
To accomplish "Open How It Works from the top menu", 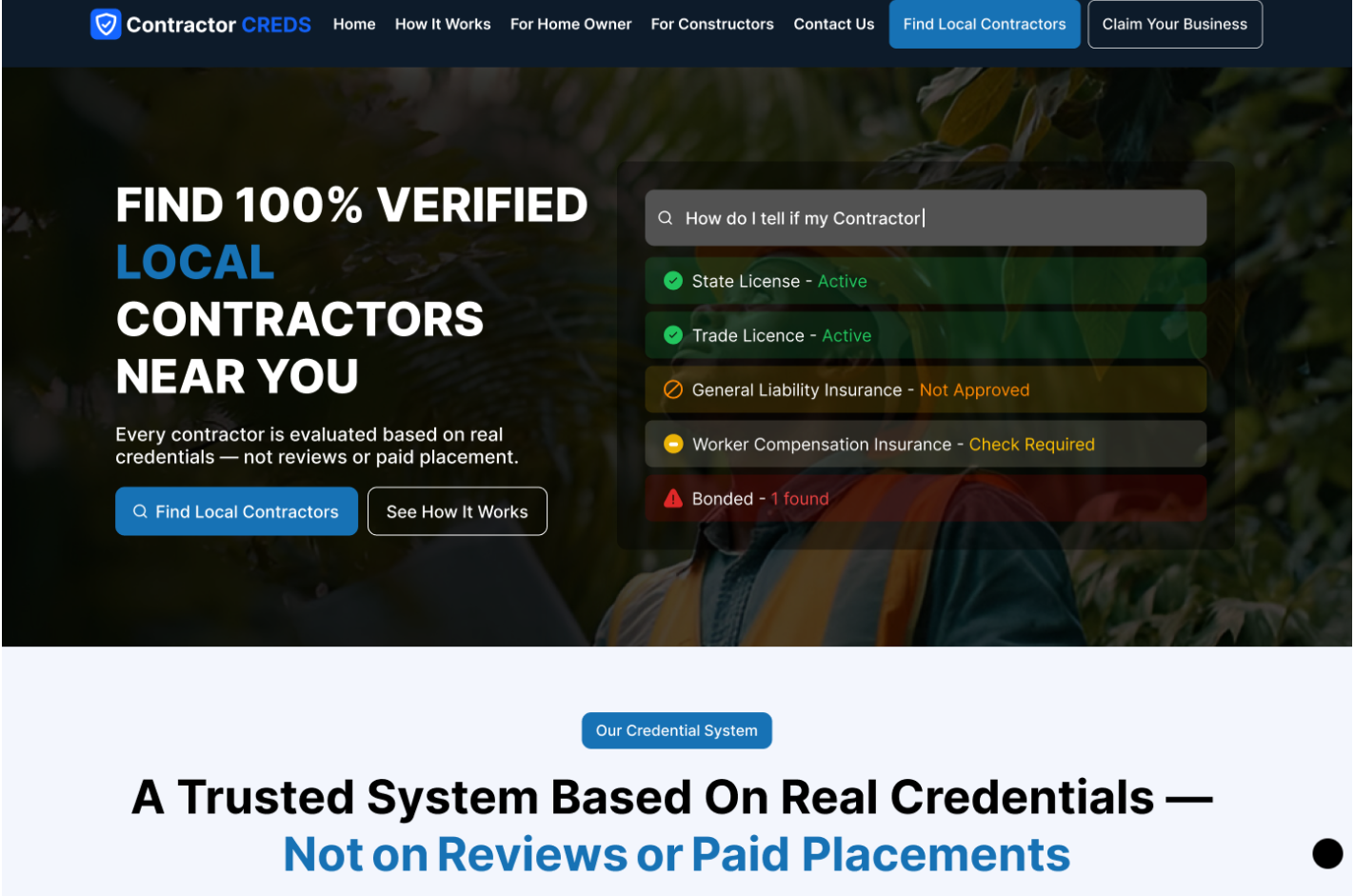I will coord(442,24).
